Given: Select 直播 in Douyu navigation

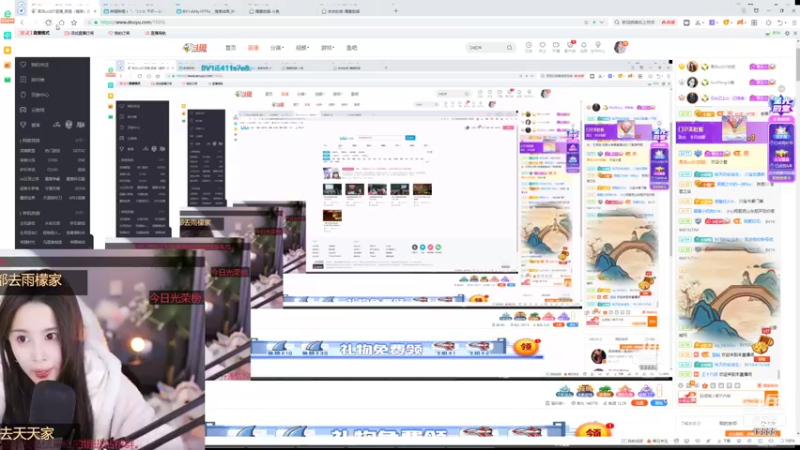Looking at the screenshot, I should (253, 47).
